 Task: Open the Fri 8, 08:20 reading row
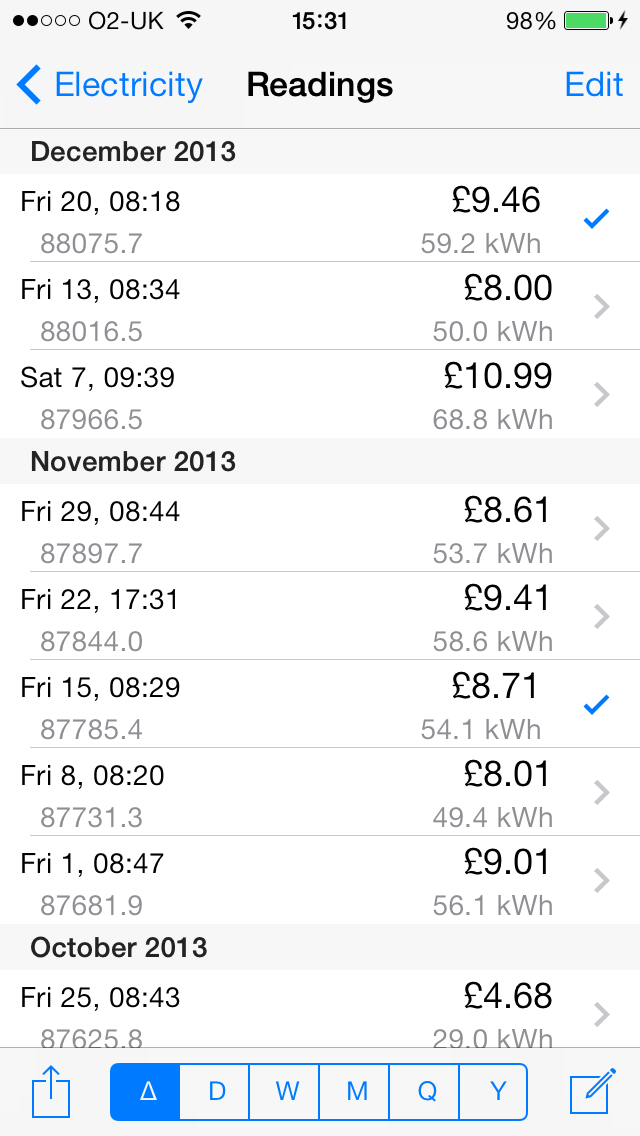(300, 793)
